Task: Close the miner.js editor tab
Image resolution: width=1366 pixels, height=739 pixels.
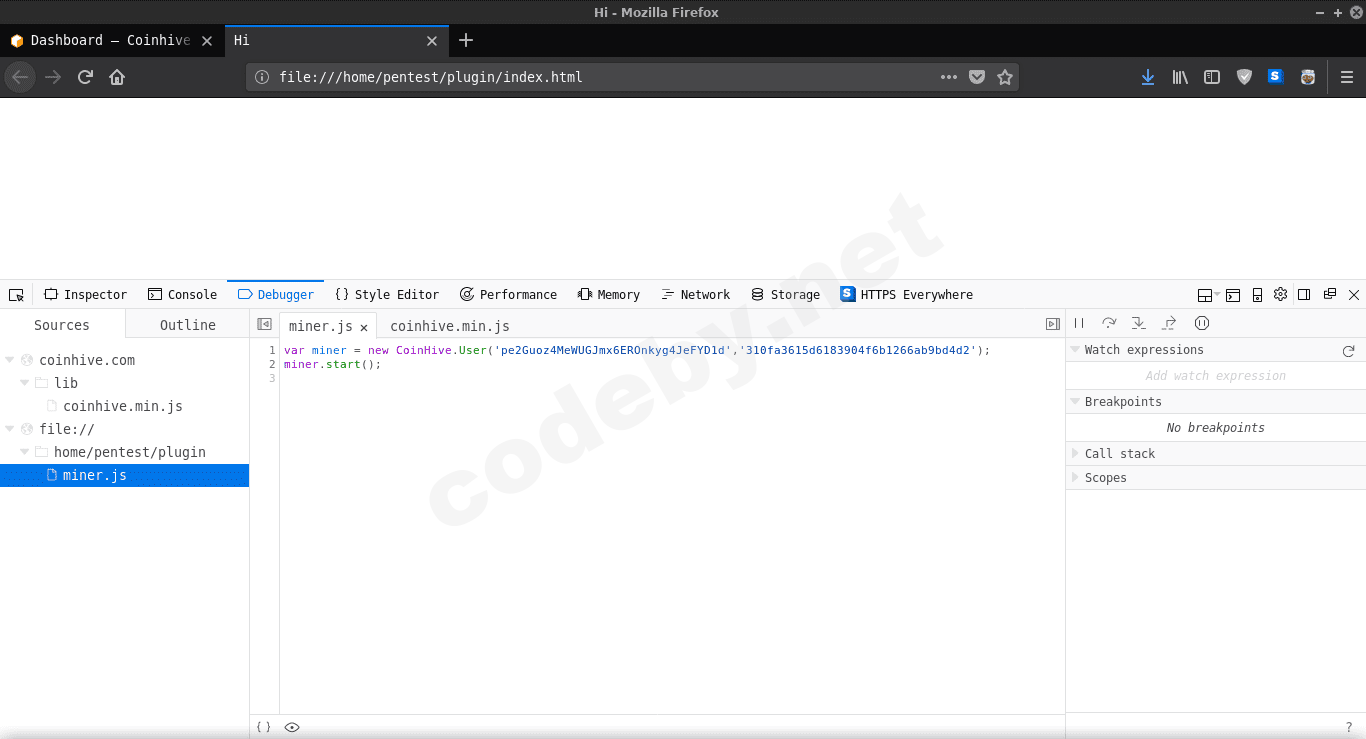Action: 364,327
